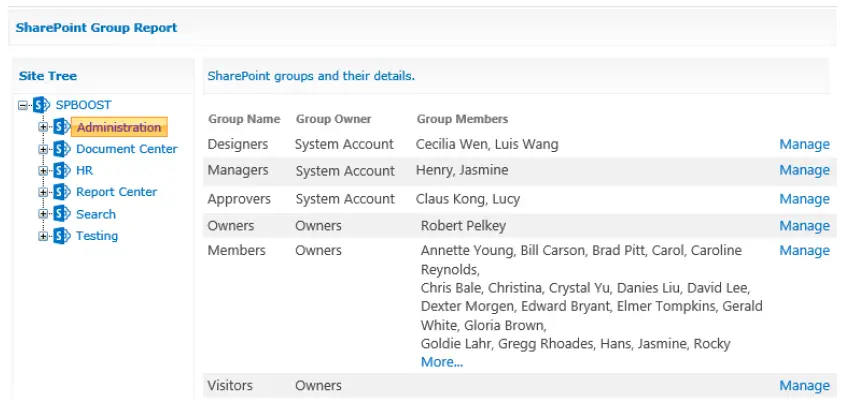Click the site icon next to Search
Viewport: 841px width, 402px height.
62,214
